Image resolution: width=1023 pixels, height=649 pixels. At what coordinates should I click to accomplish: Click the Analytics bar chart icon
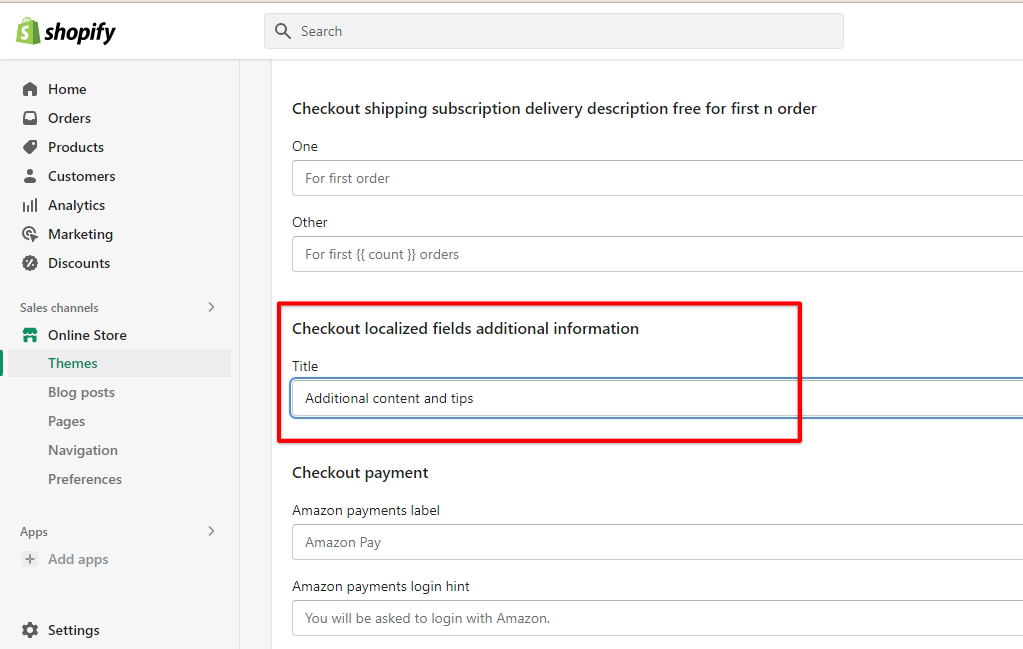point(30,205)
